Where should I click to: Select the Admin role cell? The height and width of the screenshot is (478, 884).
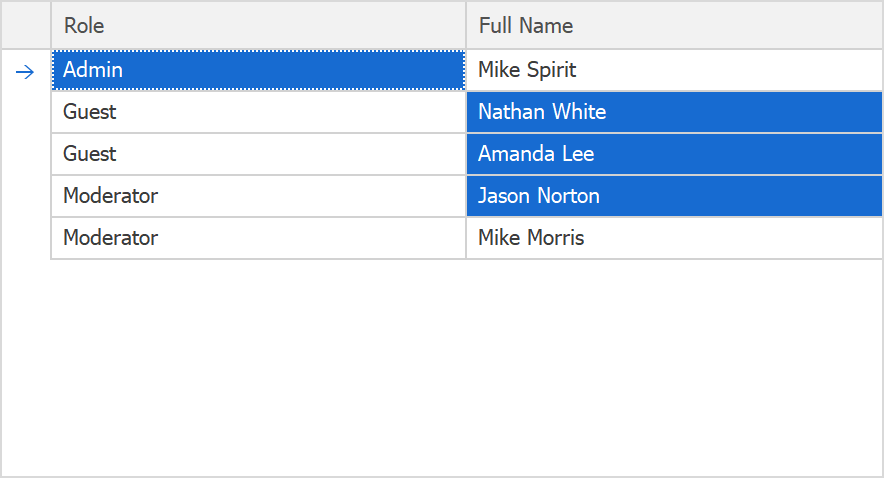(258, 70)
